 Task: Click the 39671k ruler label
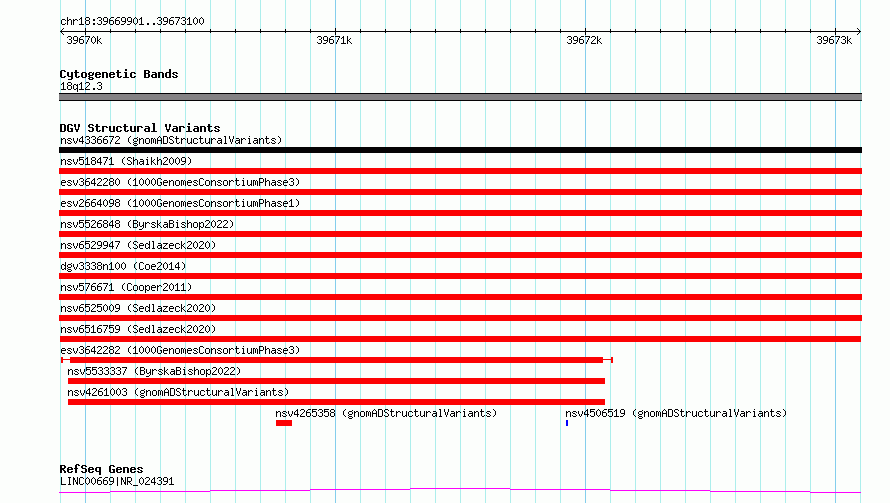coord(334,40)
